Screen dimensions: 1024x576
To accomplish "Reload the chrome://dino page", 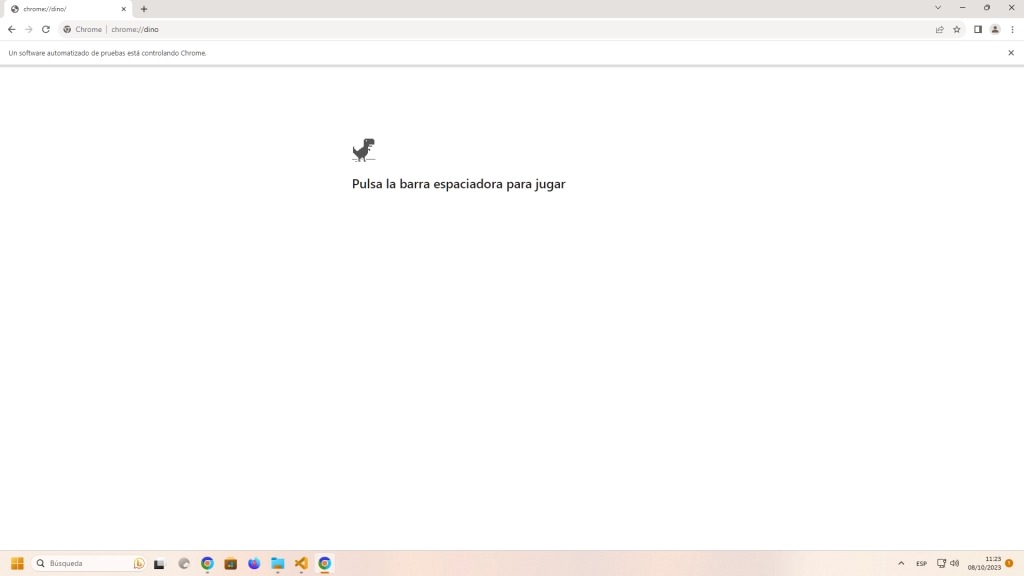I will coord(46,29).
